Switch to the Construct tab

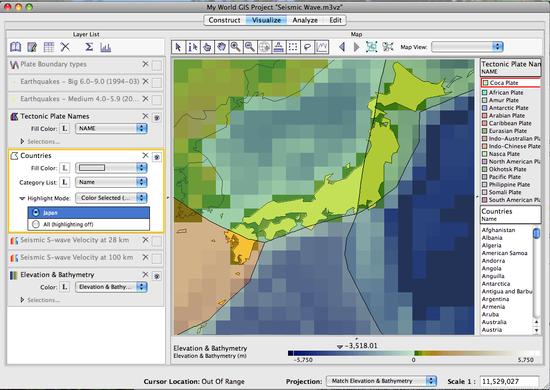tap(224, 20)
